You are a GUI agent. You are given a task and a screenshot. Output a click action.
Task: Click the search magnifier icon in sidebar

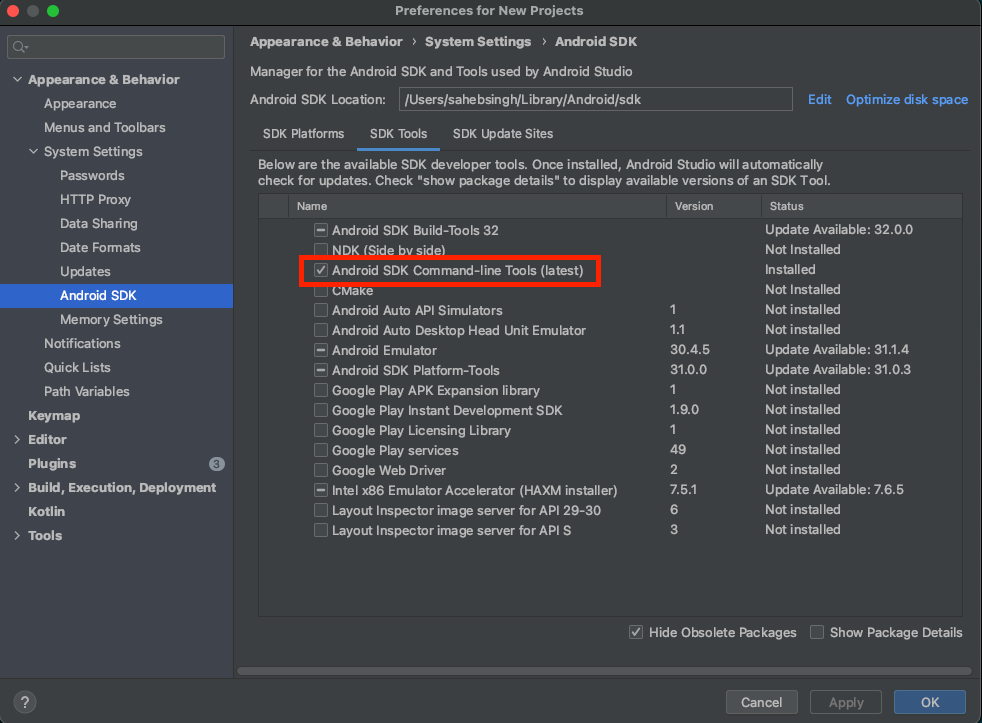[x=20, y=47]
